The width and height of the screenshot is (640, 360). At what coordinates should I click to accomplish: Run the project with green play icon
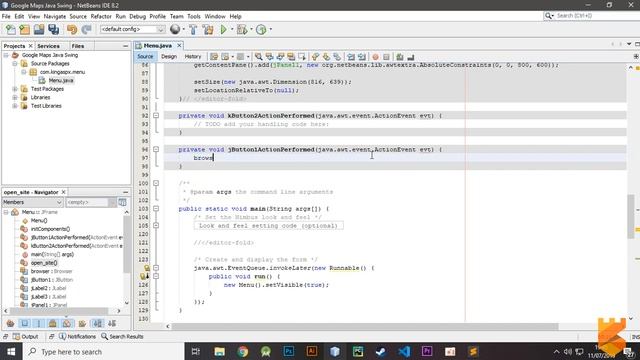(223, 29)
